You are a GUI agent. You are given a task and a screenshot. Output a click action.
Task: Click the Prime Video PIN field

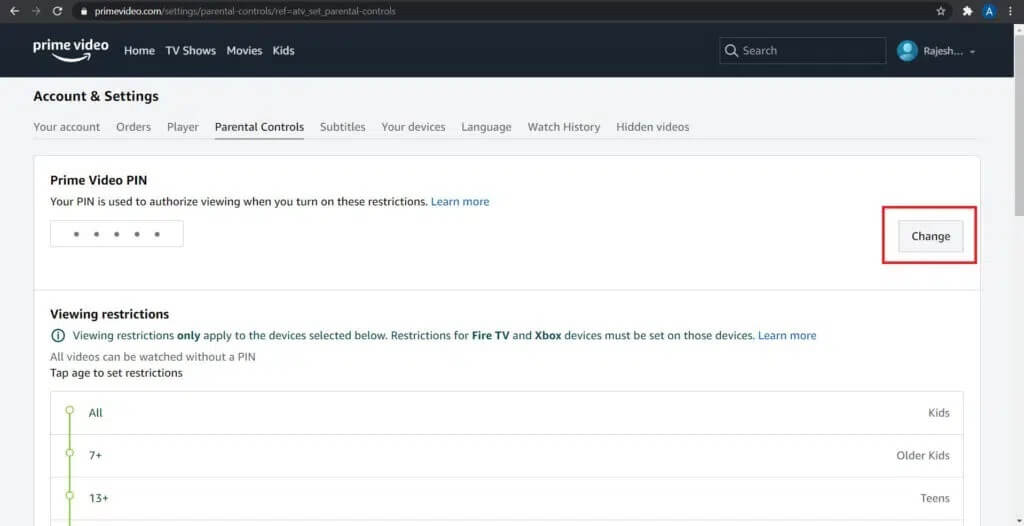click(x=117, y=234)
